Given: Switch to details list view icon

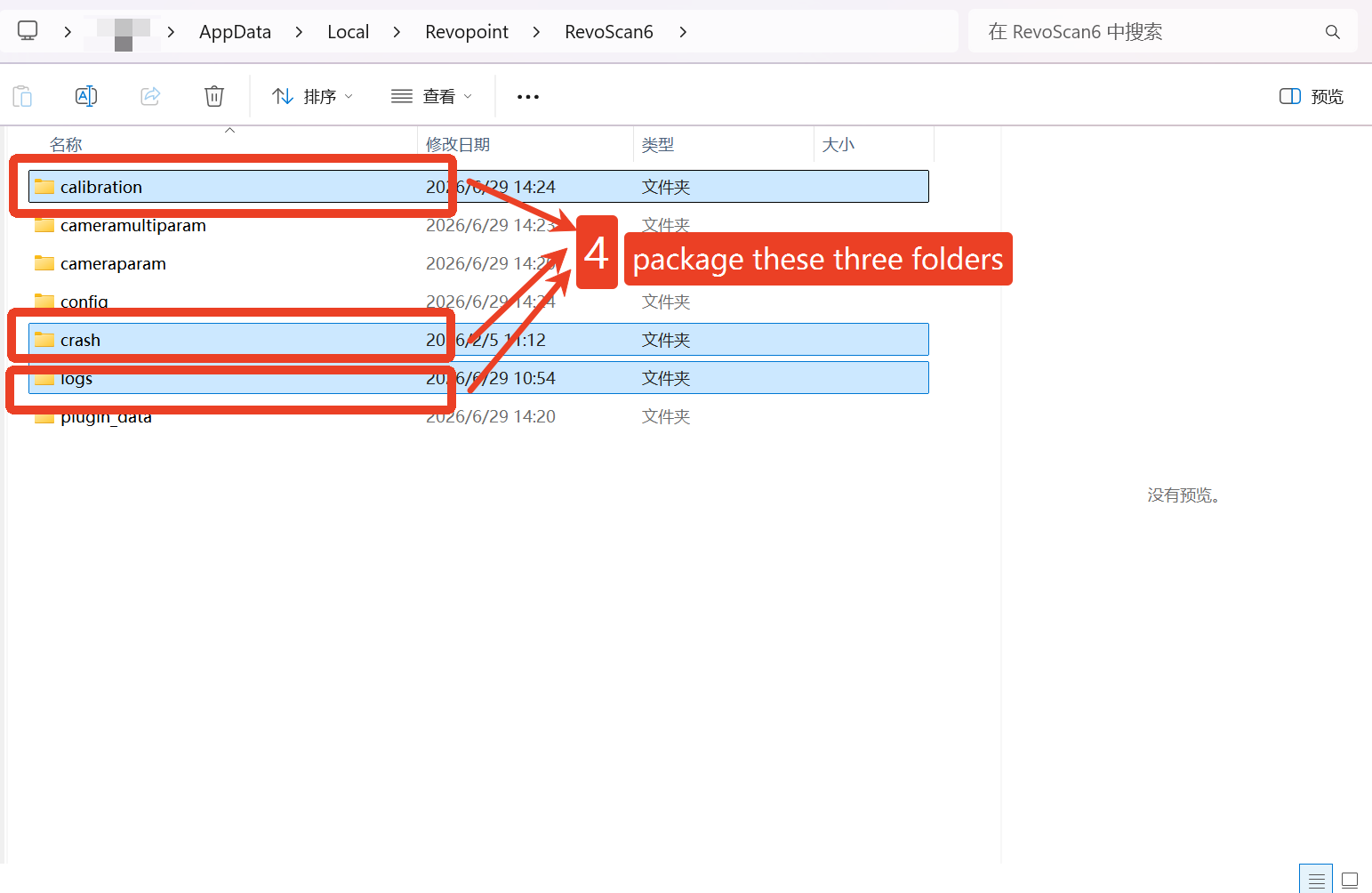Looking at the screenshot, I should pyautogui.click(x=1317, y=880).
